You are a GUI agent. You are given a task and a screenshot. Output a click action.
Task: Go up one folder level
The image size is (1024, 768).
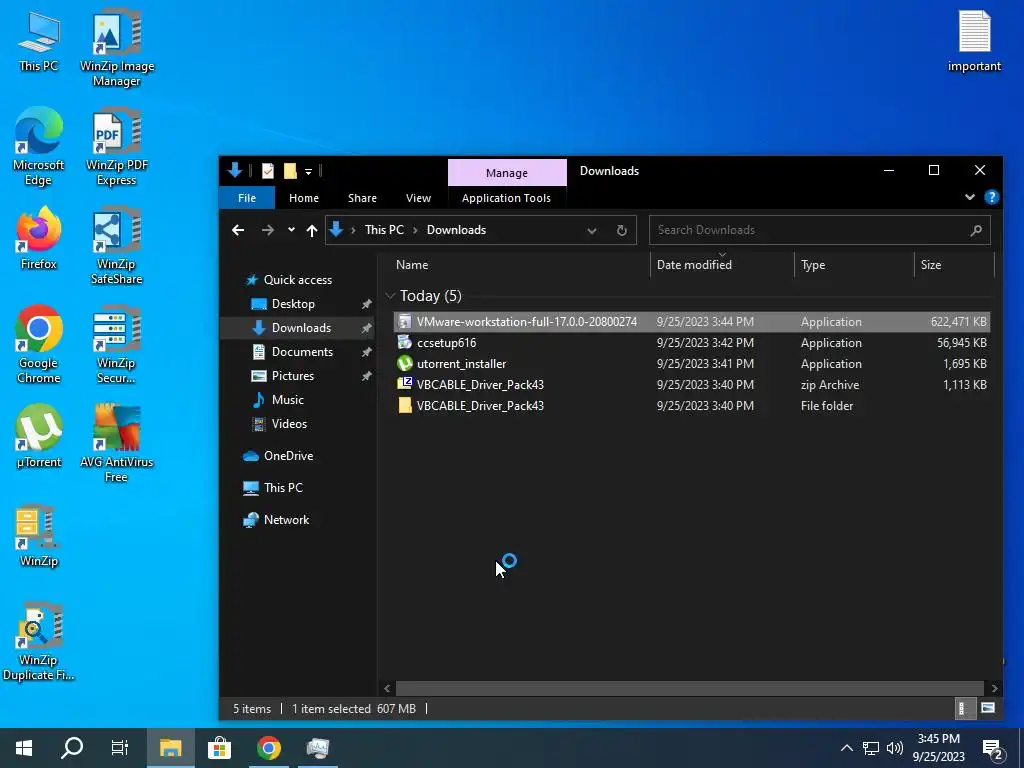(312, 230)
